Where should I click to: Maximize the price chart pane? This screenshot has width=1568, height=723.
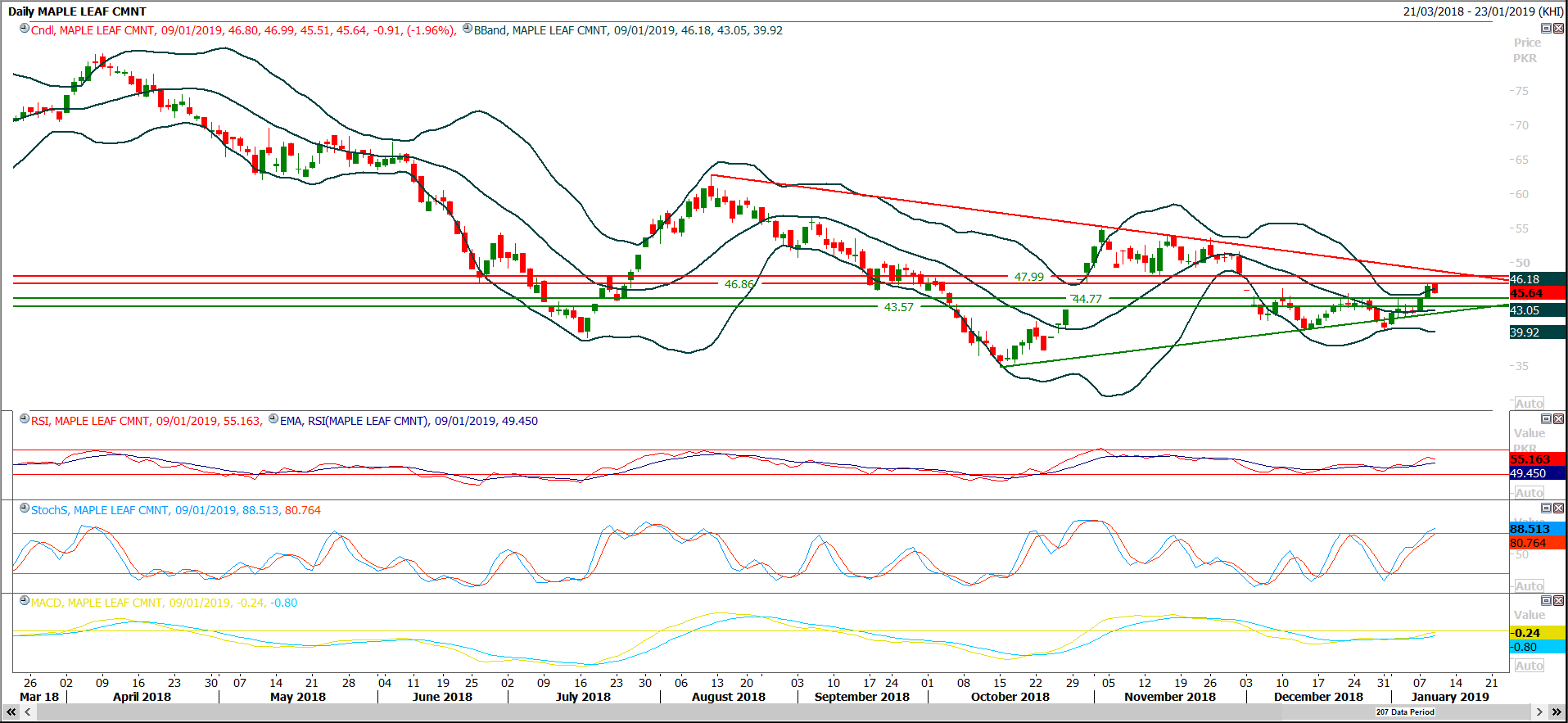(x=1546, y=29)
